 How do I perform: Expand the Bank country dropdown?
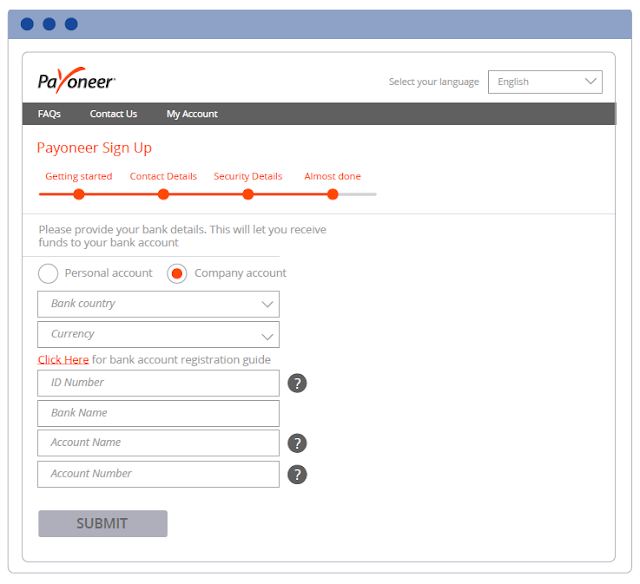(x=158, y=304)
